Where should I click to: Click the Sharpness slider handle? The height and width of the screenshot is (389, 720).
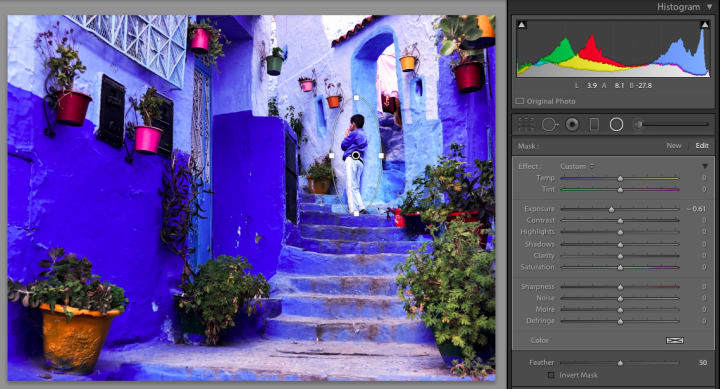pos(620,287)
